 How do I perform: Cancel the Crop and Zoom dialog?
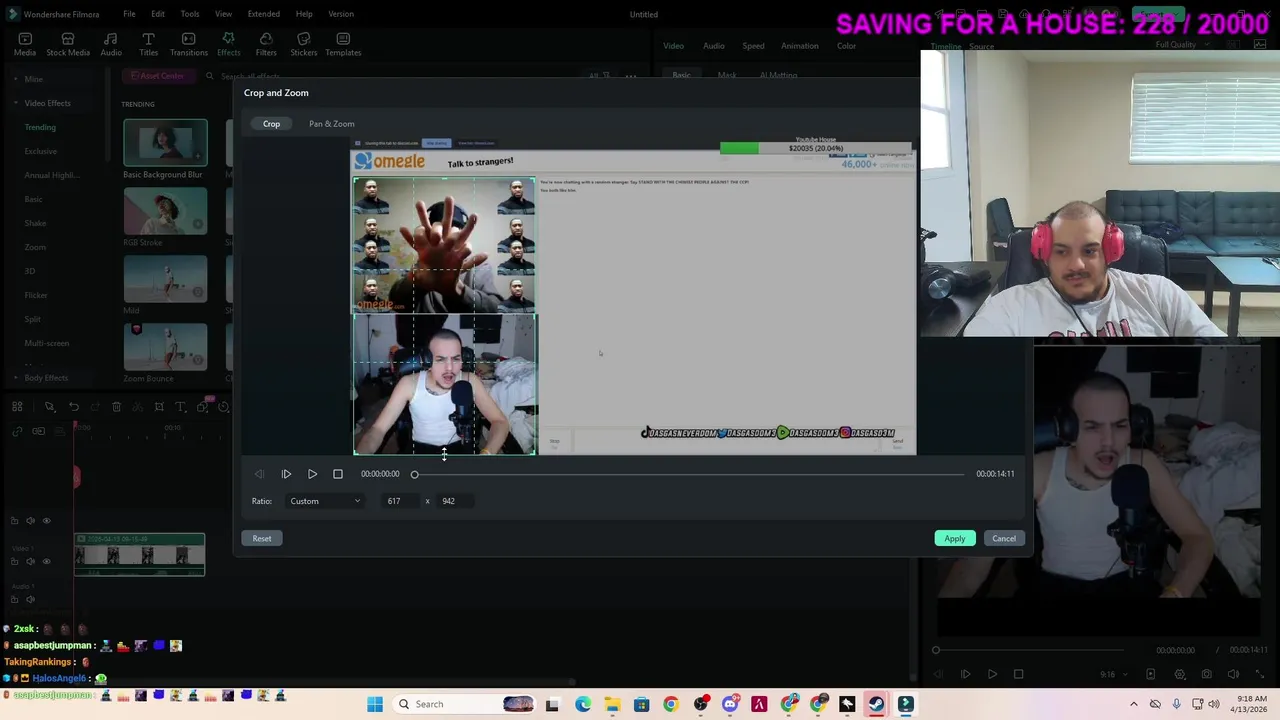1004,538
